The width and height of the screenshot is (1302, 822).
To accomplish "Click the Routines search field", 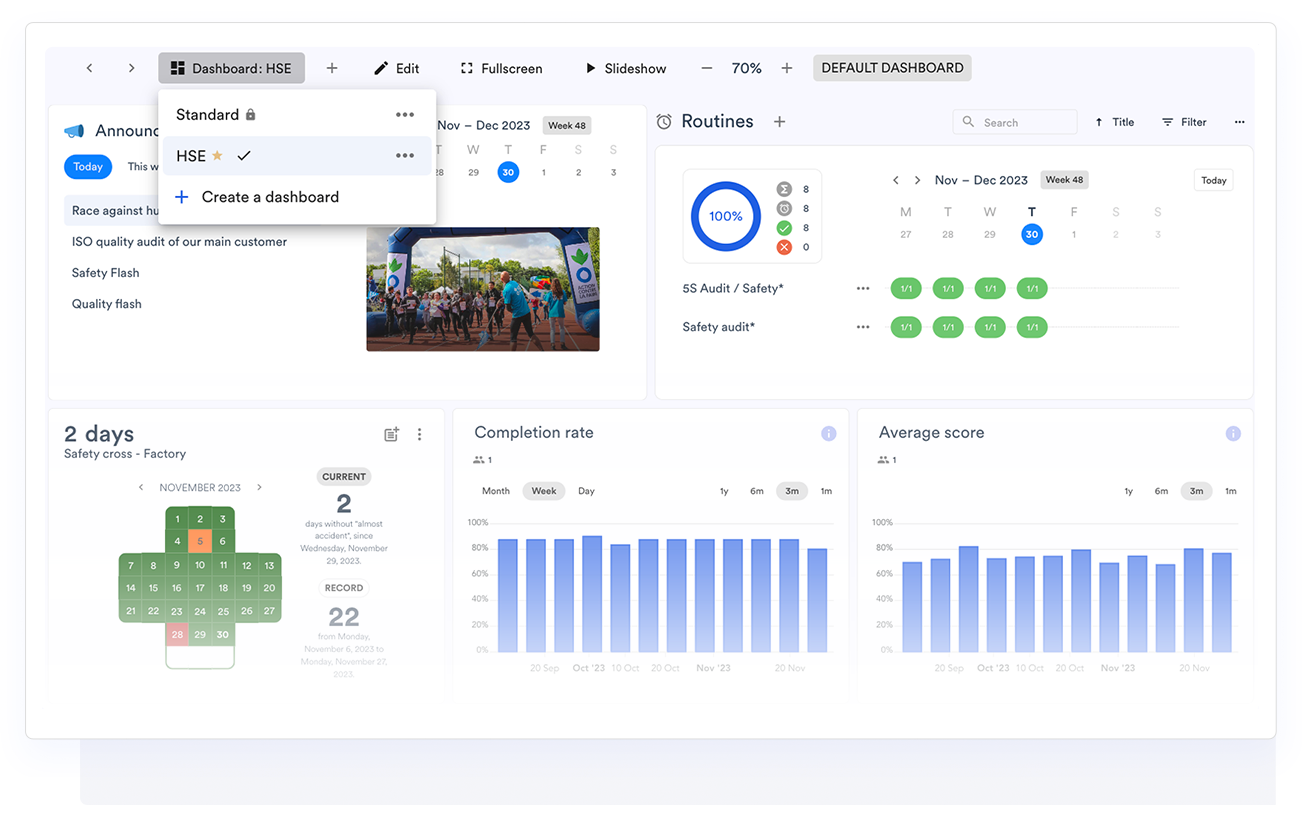I will tap(1015, 122).
